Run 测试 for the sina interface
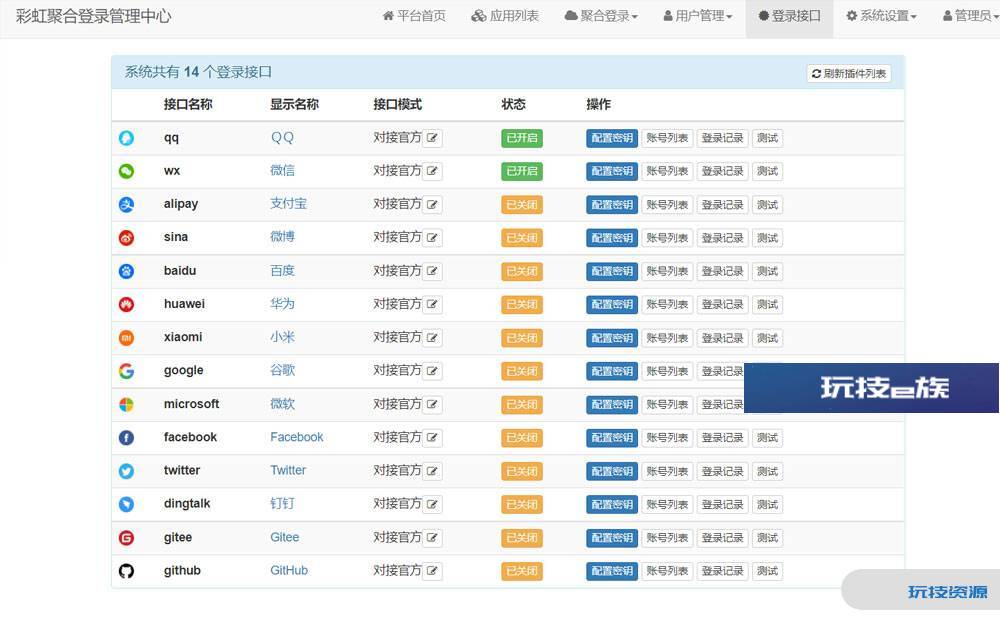 tap(767, 238)
